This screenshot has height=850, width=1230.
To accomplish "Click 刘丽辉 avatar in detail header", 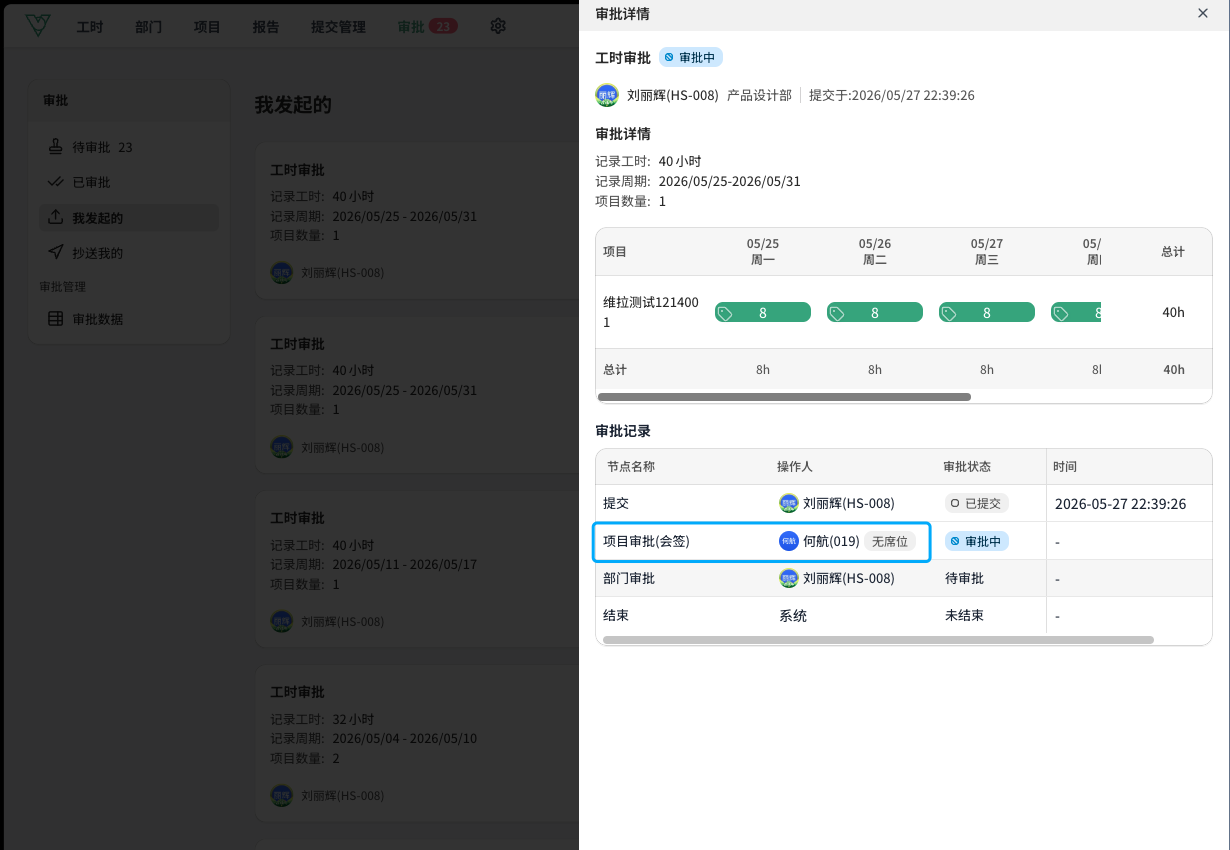I will (x=607, y=95).
